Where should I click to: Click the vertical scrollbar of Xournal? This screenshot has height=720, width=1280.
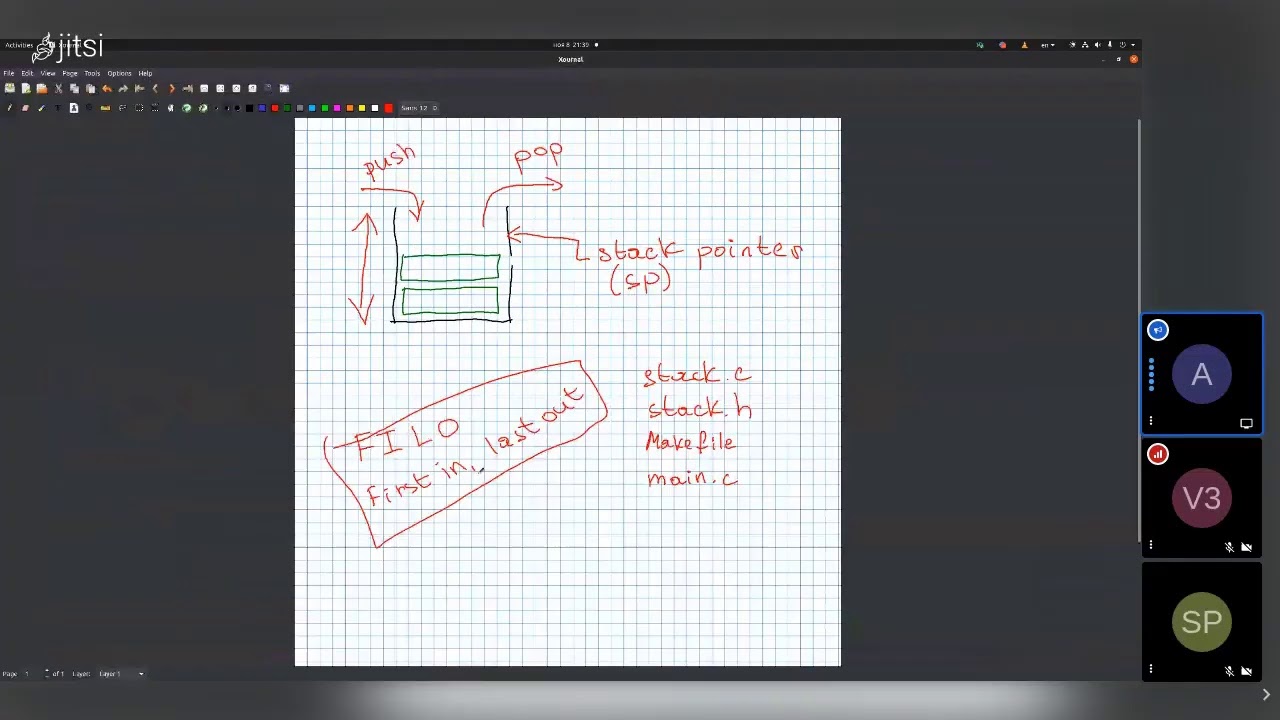coord(1138,330)
